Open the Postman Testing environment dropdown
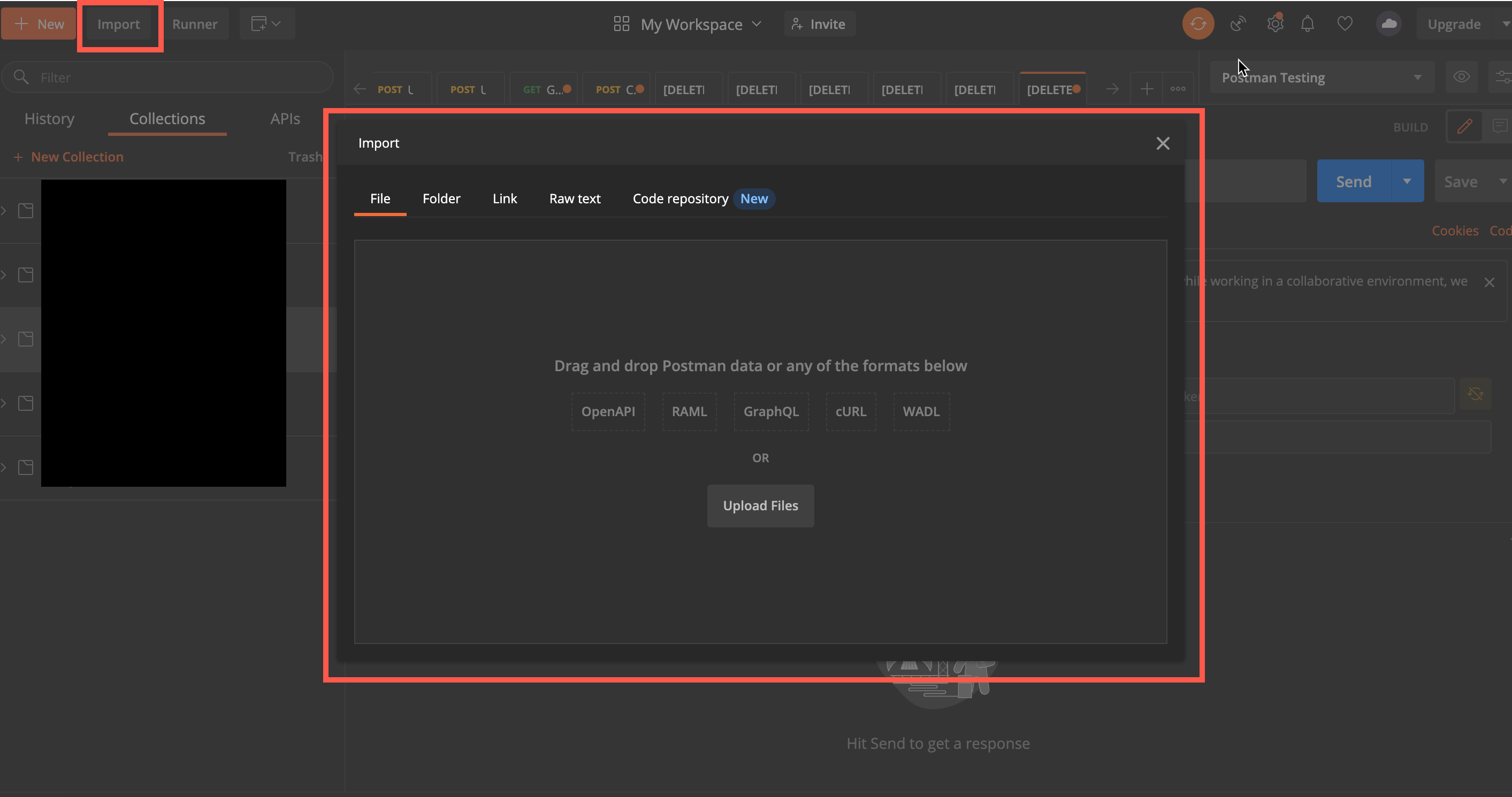The width and height of the screenshot is (1512, 797). tap(1322, 77)
